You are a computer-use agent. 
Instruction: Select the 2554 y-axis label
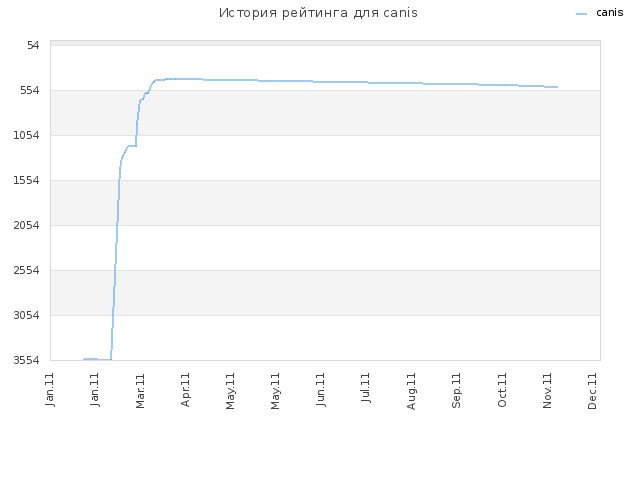click(x=27, y=270)
